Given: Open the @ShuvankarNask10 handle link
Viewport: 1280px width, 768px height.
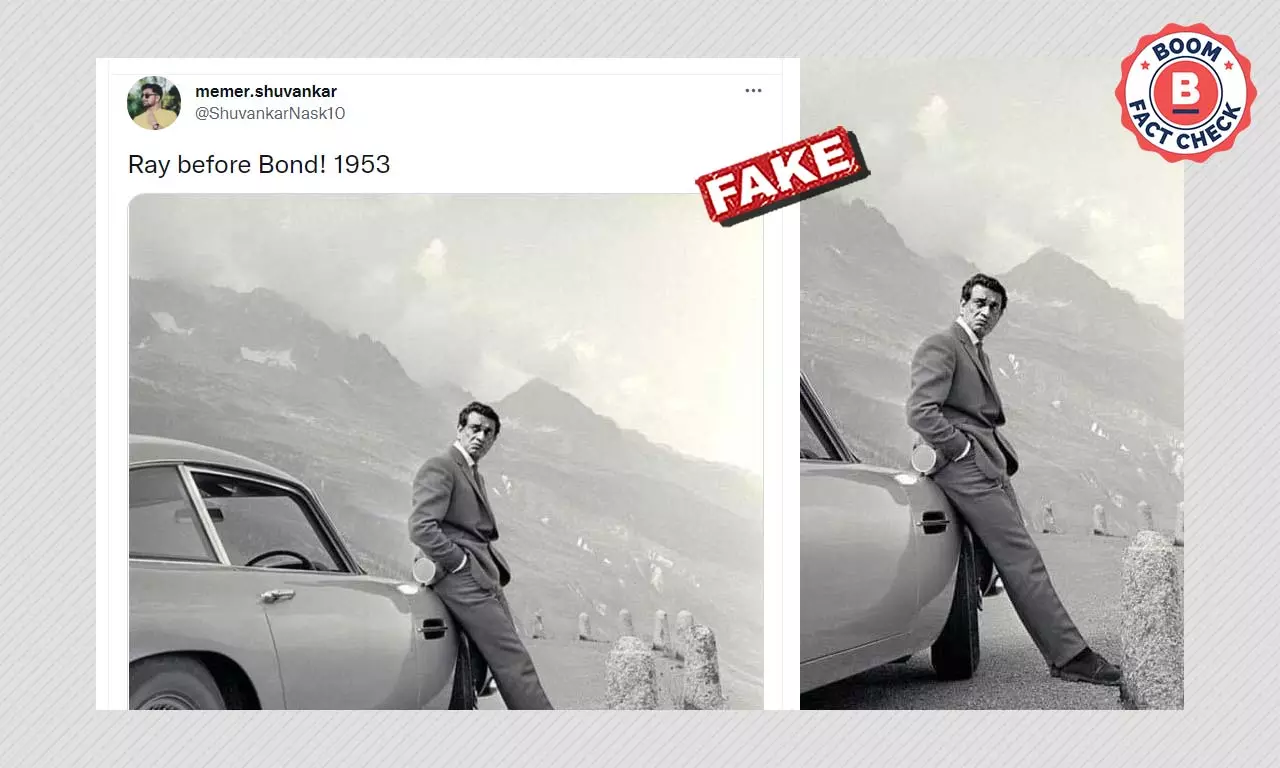Looking at the screenshot, I should (270, 114).
